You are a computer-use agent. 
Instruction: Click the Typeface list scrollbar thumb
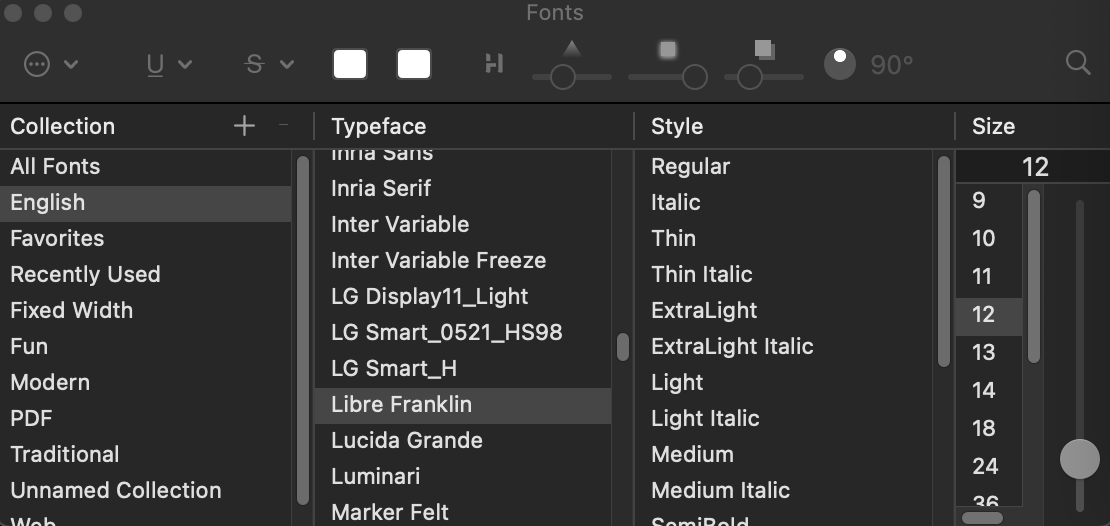tap(623, 347)
